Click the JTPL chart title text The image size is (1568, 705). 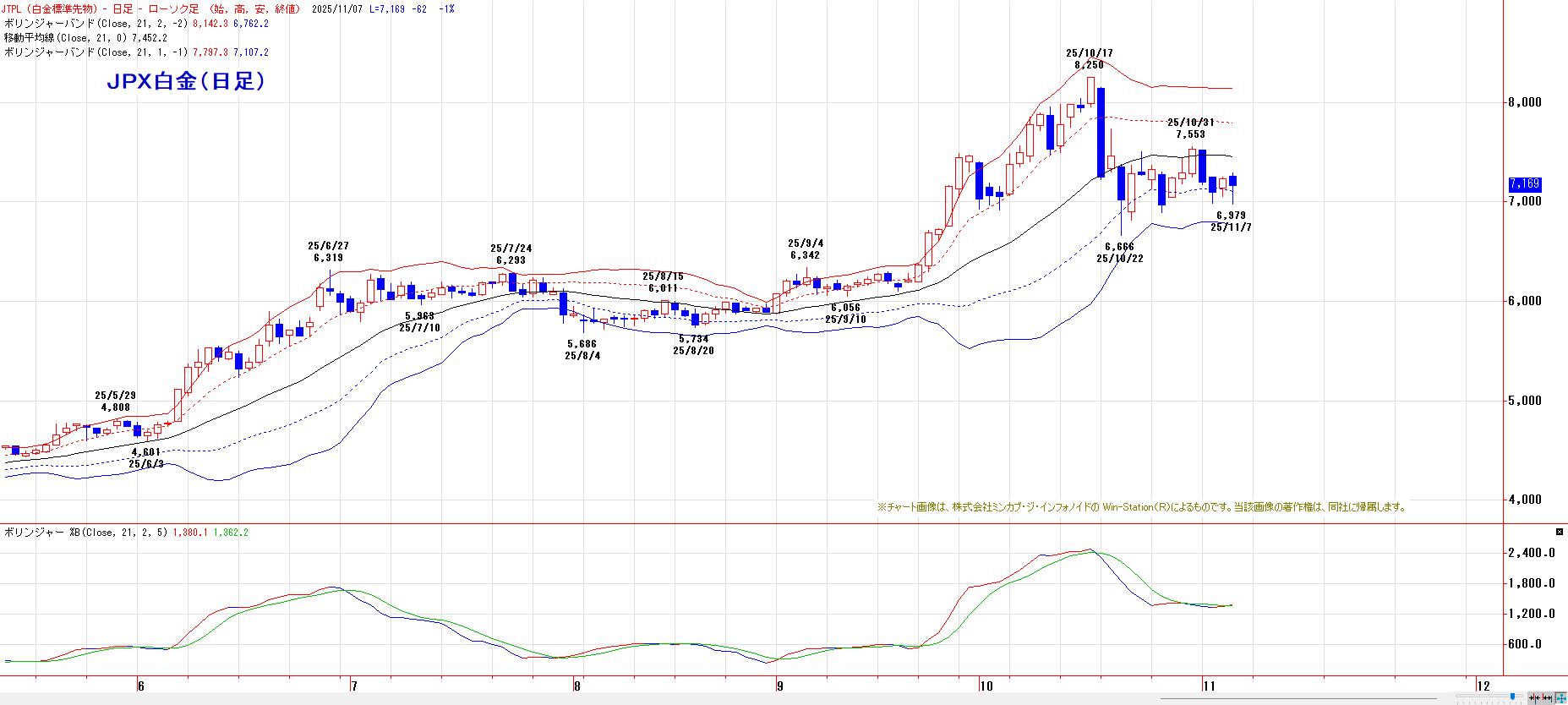point(152,8)
